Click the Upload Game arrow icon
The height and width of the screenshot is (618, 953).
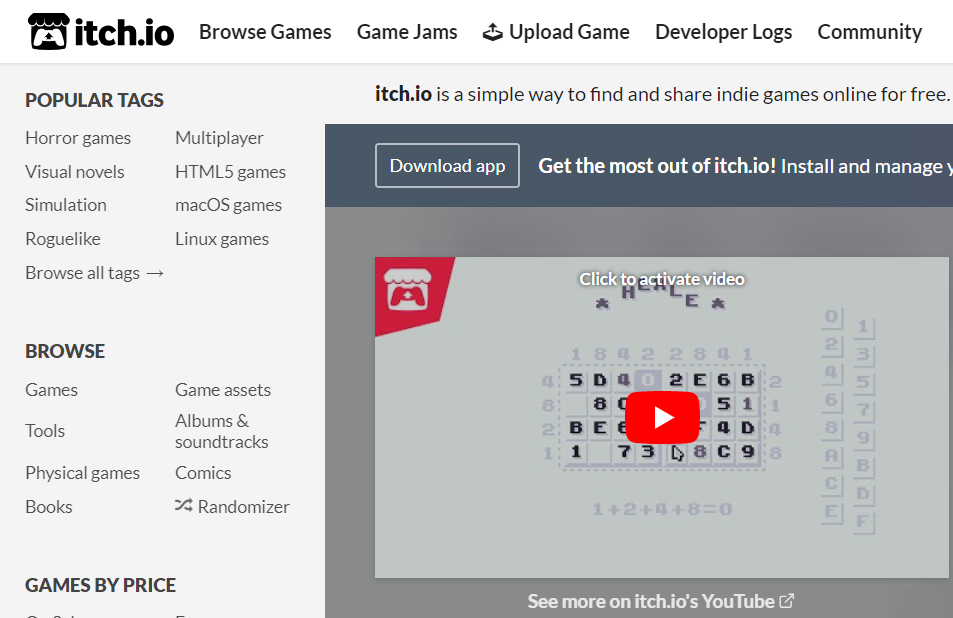[492, 32]
